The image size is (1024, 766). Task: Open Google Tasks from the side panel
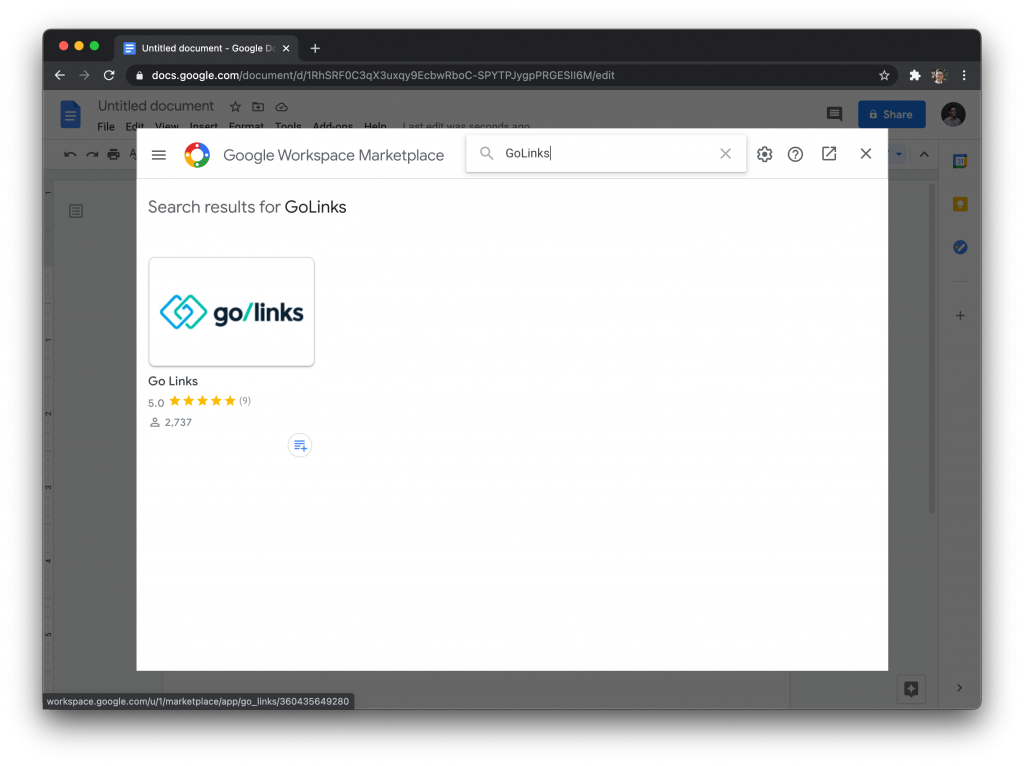point(959,247)
